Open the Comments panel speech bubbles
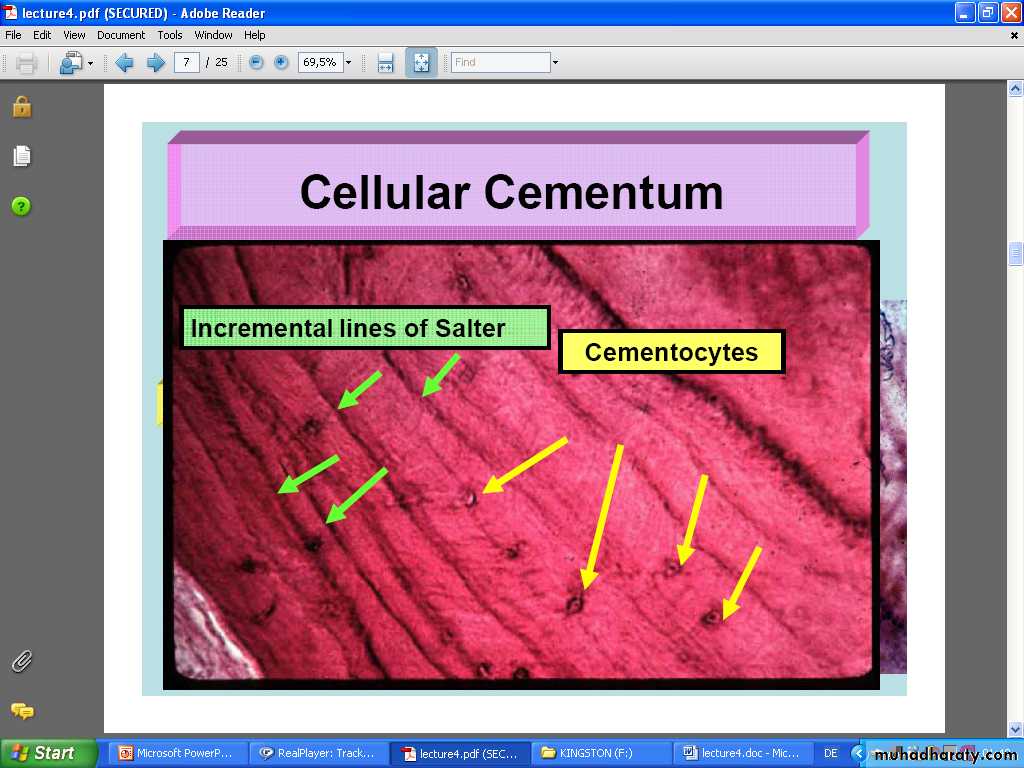Viewport: 1024px width, 768px height. pos(21,711)
